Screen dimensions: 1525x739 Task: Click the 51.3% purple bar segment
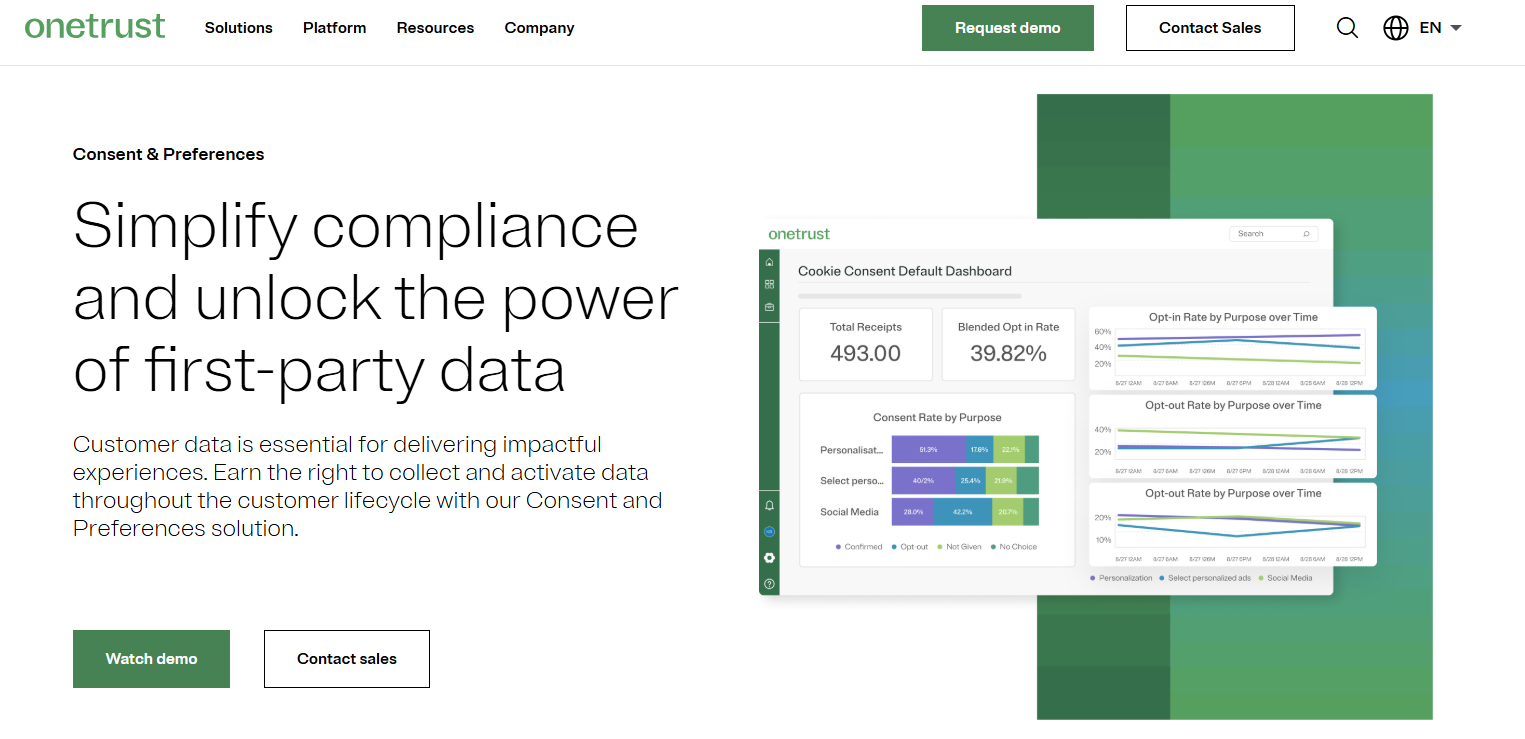click(928, 450)
